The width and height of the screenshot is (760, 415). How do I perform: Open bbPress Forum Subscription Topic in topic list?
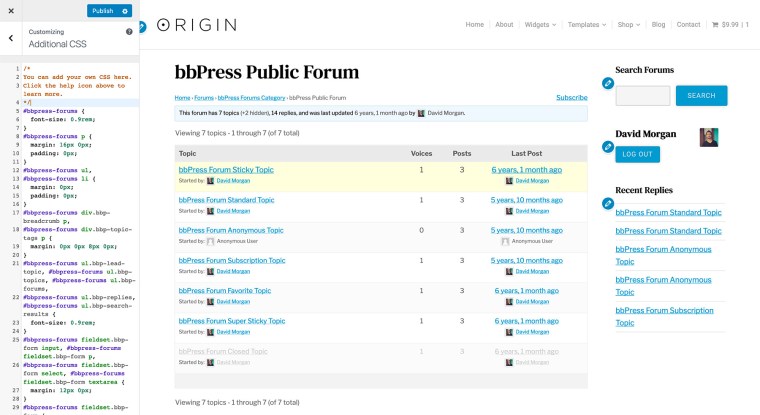point(232,260)
